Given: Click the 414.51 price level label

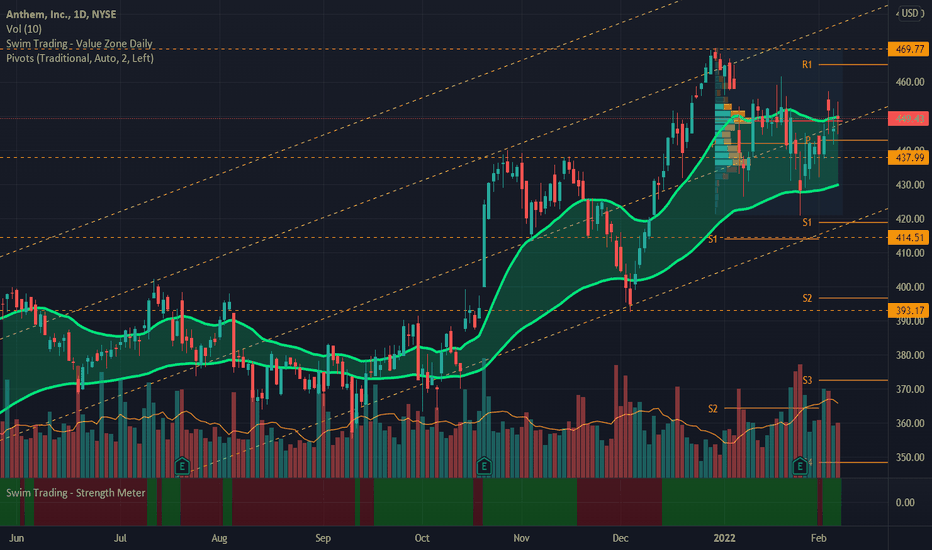Looking at the screenshot, I should (x=909, y=238).
